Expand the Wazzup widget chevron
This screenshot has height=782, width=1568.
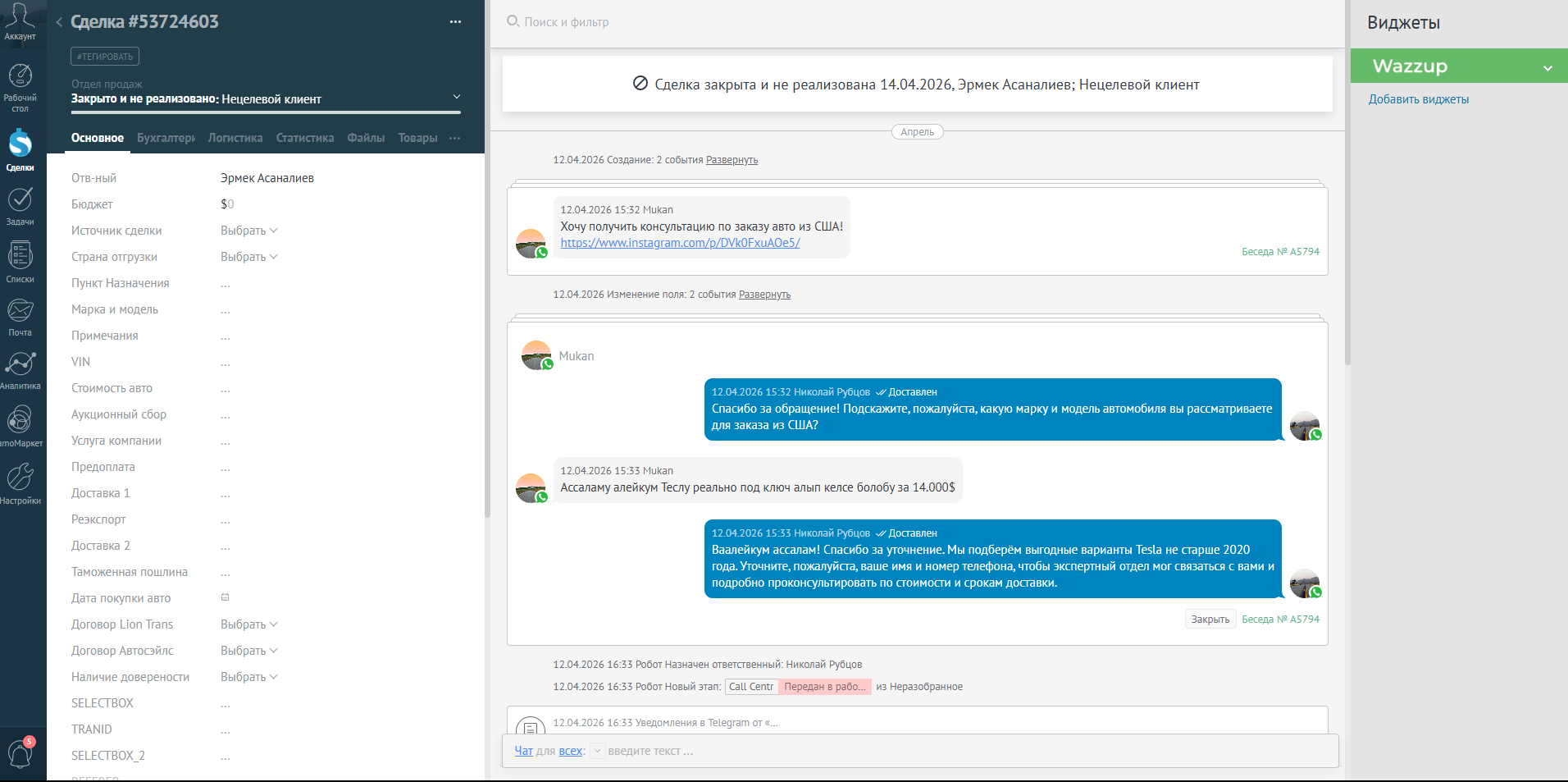coord(1547,67)
